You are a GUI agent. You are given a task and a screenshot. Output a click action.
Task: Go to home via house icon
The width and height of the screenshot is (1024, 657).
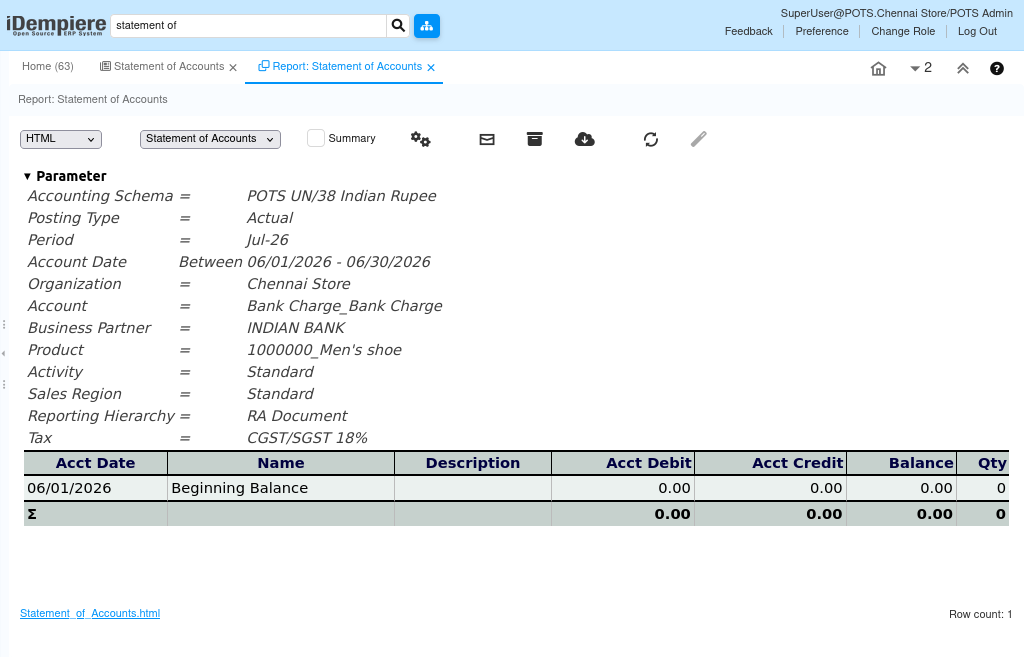pyautogui.click(x=878, y=69)
